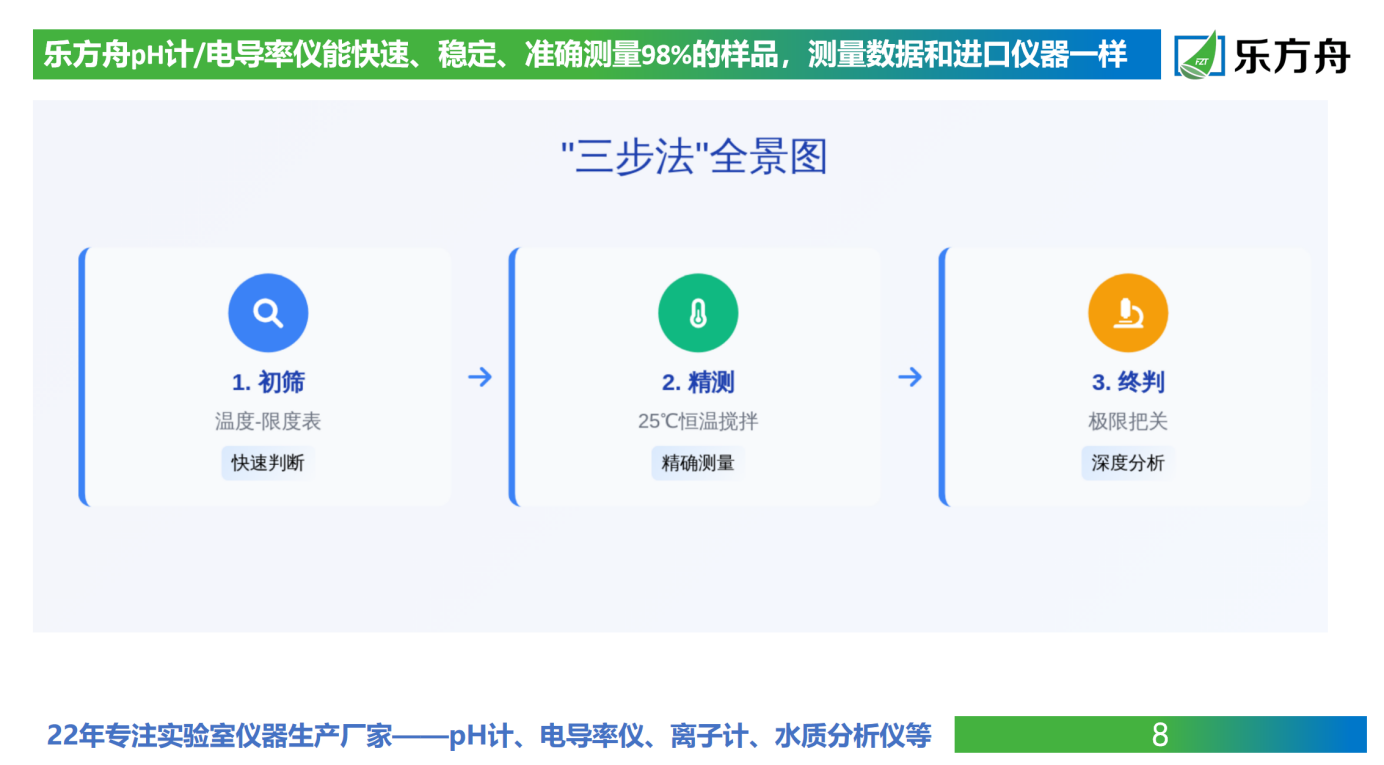This screenshot has width=1384, height=765.
Task: Click the FZT leaf logo icon
Action: [1199, 54]
